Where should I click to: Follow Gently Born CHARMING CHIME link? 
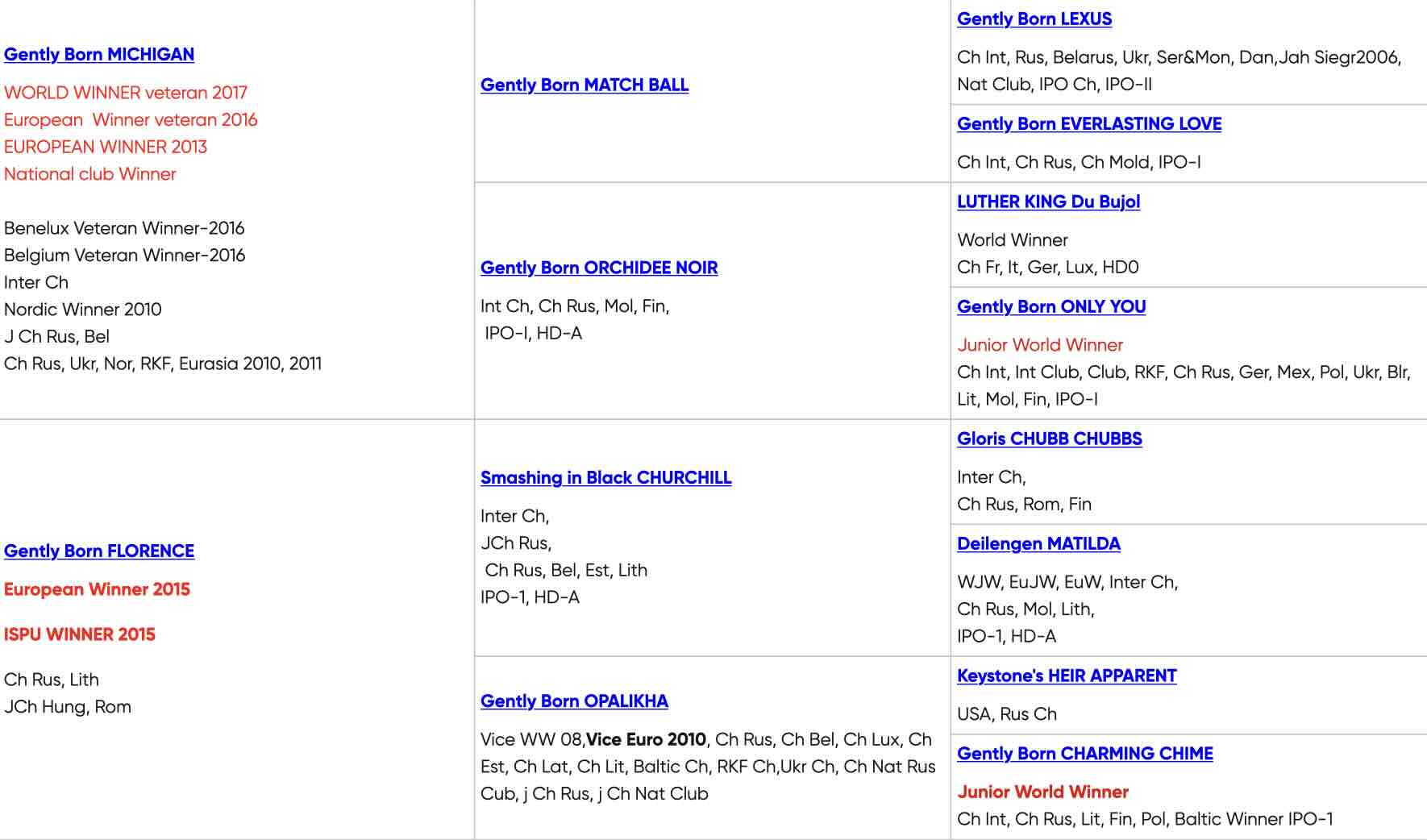pos(1085,753)
